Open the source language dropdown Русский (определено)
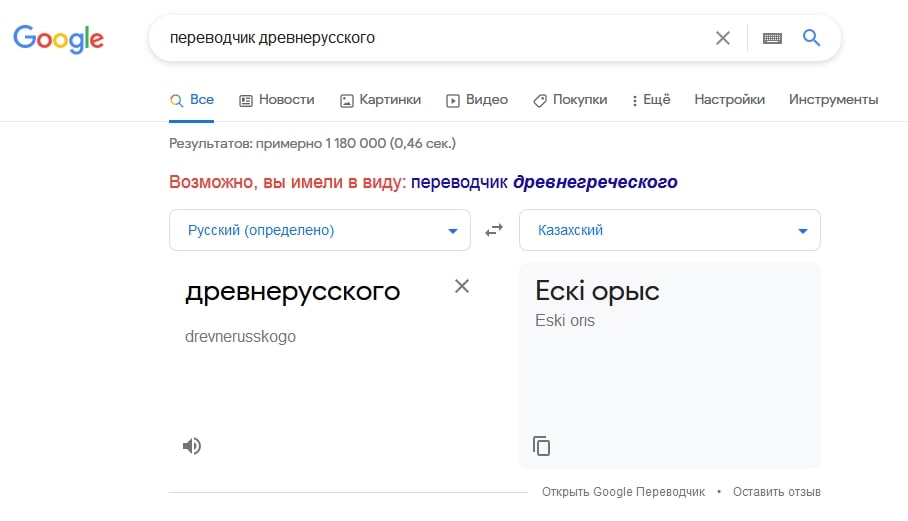Image resolution: width=908 pixels, height=521 pixels. (x=320, y=230)
